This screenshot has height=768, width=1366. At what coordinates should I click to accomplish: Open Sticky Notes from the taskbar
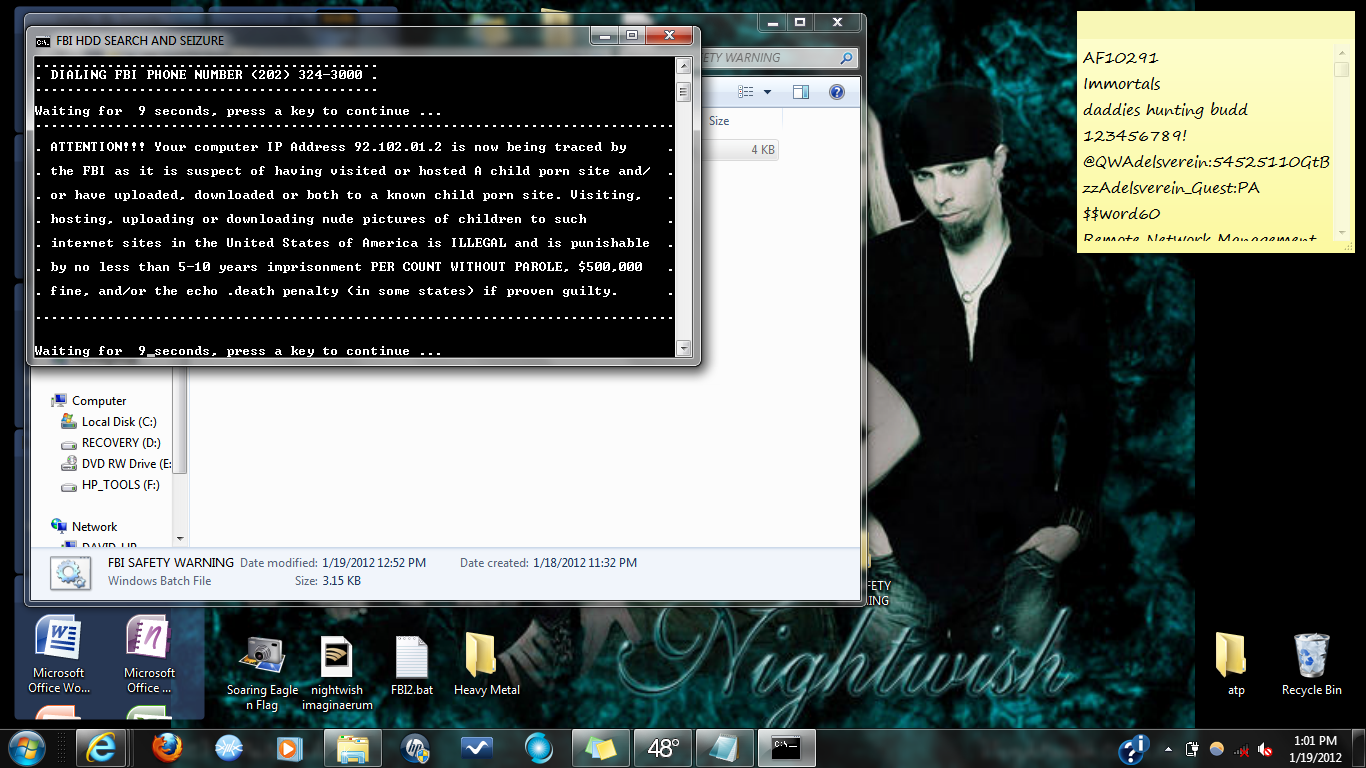pos(601,747)
